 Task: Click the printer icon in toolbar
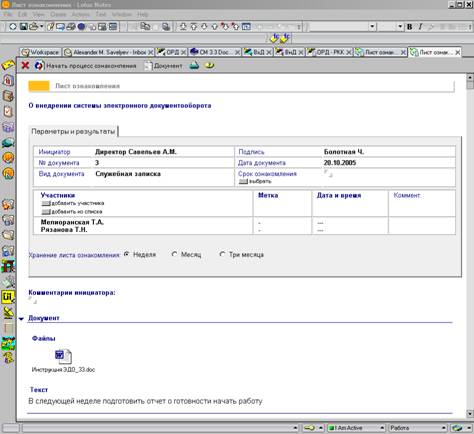click(x=34, y=27)
